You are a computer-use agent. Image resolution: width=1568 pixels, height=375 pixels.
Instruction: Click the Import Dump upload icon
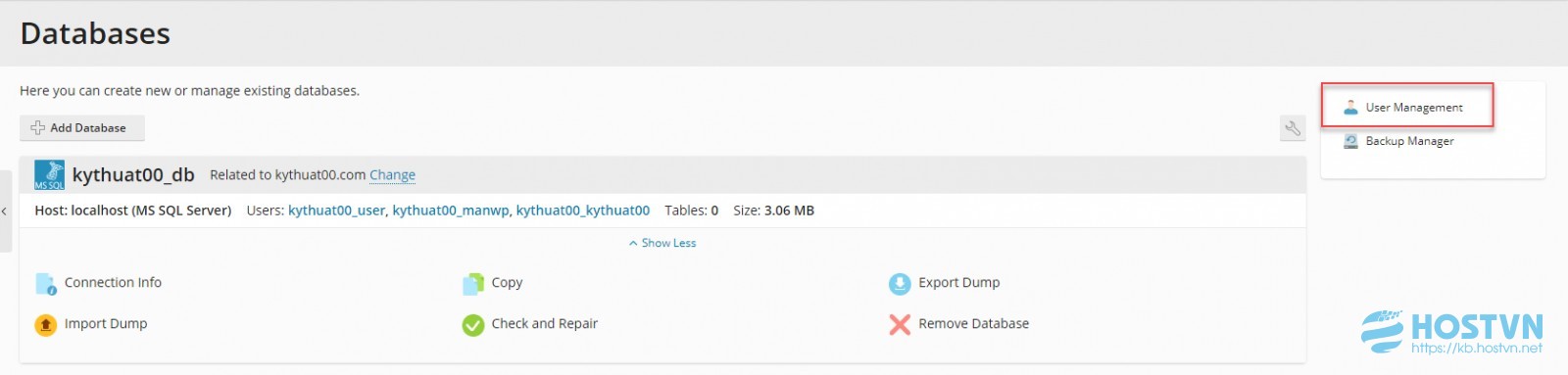[46, 325]
